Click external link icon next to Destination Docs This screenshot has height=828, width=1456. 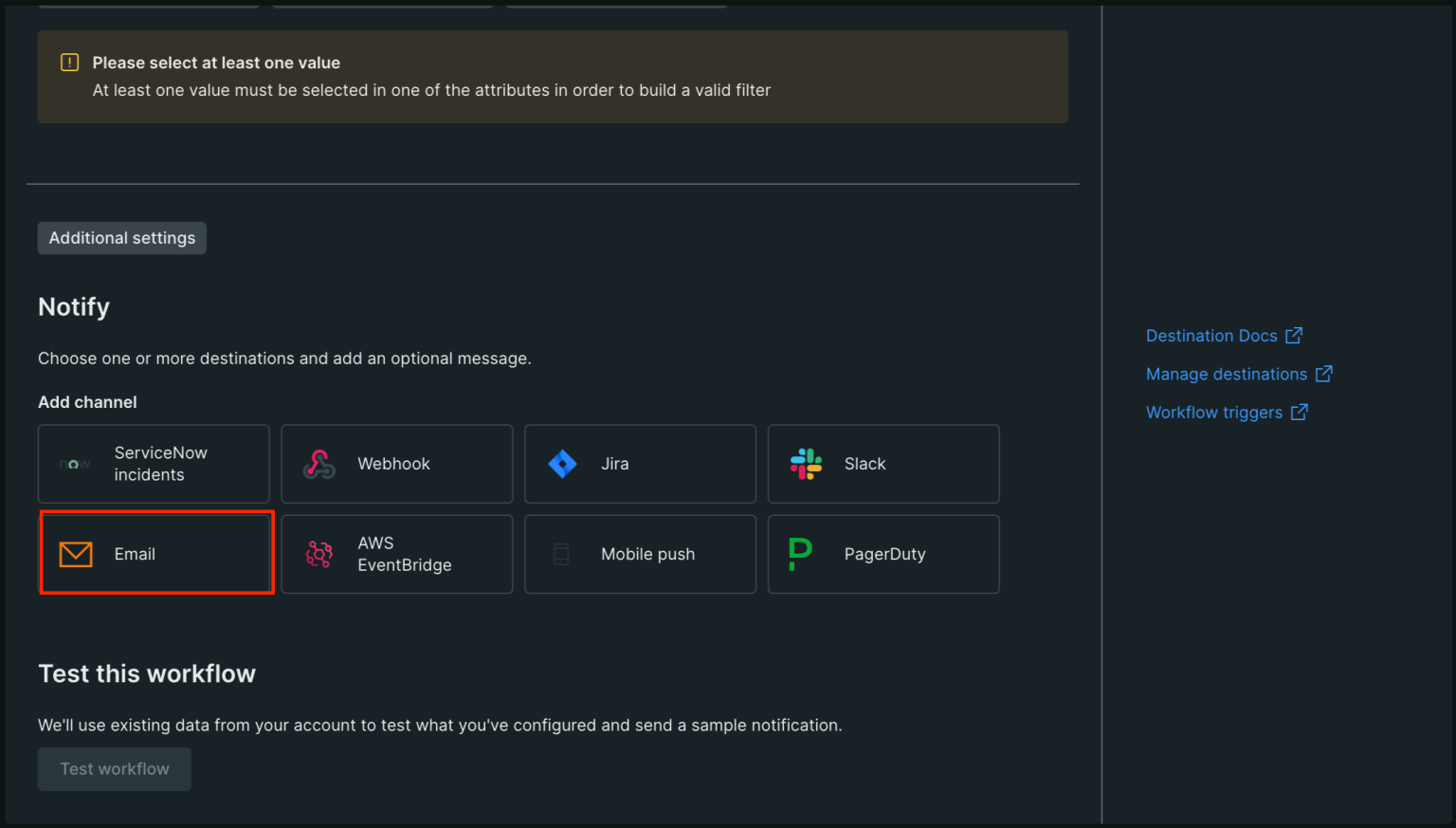pos(1294,336)
